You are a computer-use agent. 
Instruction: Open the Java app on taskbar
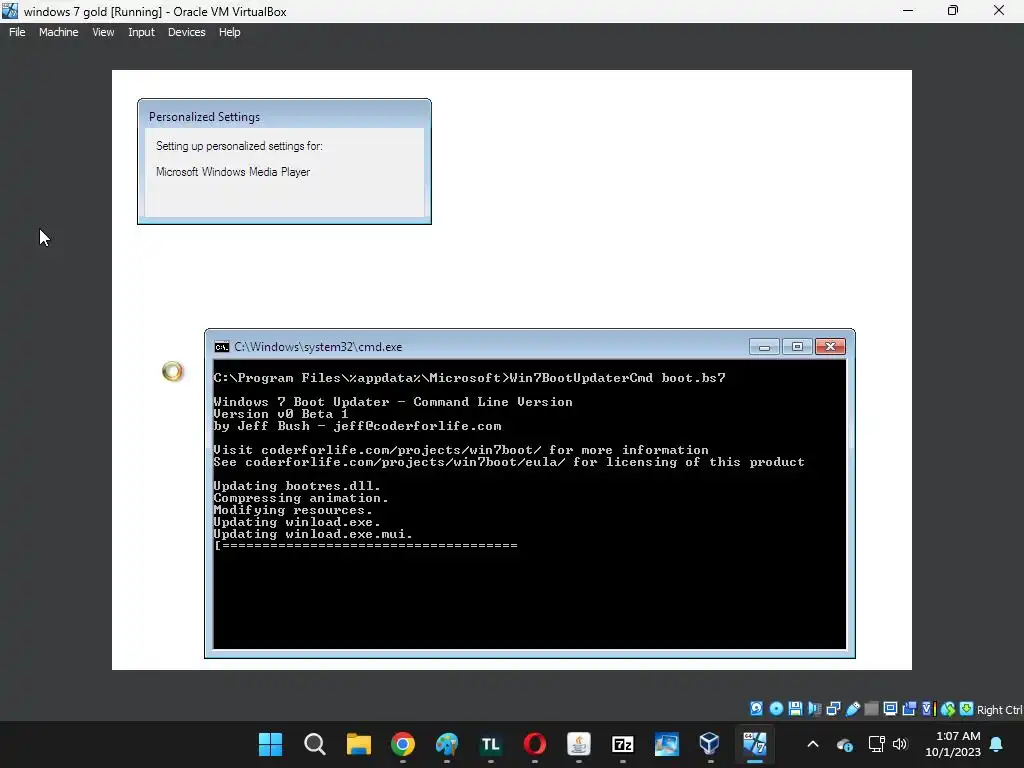pyautogui.click(x=579, y=744)
